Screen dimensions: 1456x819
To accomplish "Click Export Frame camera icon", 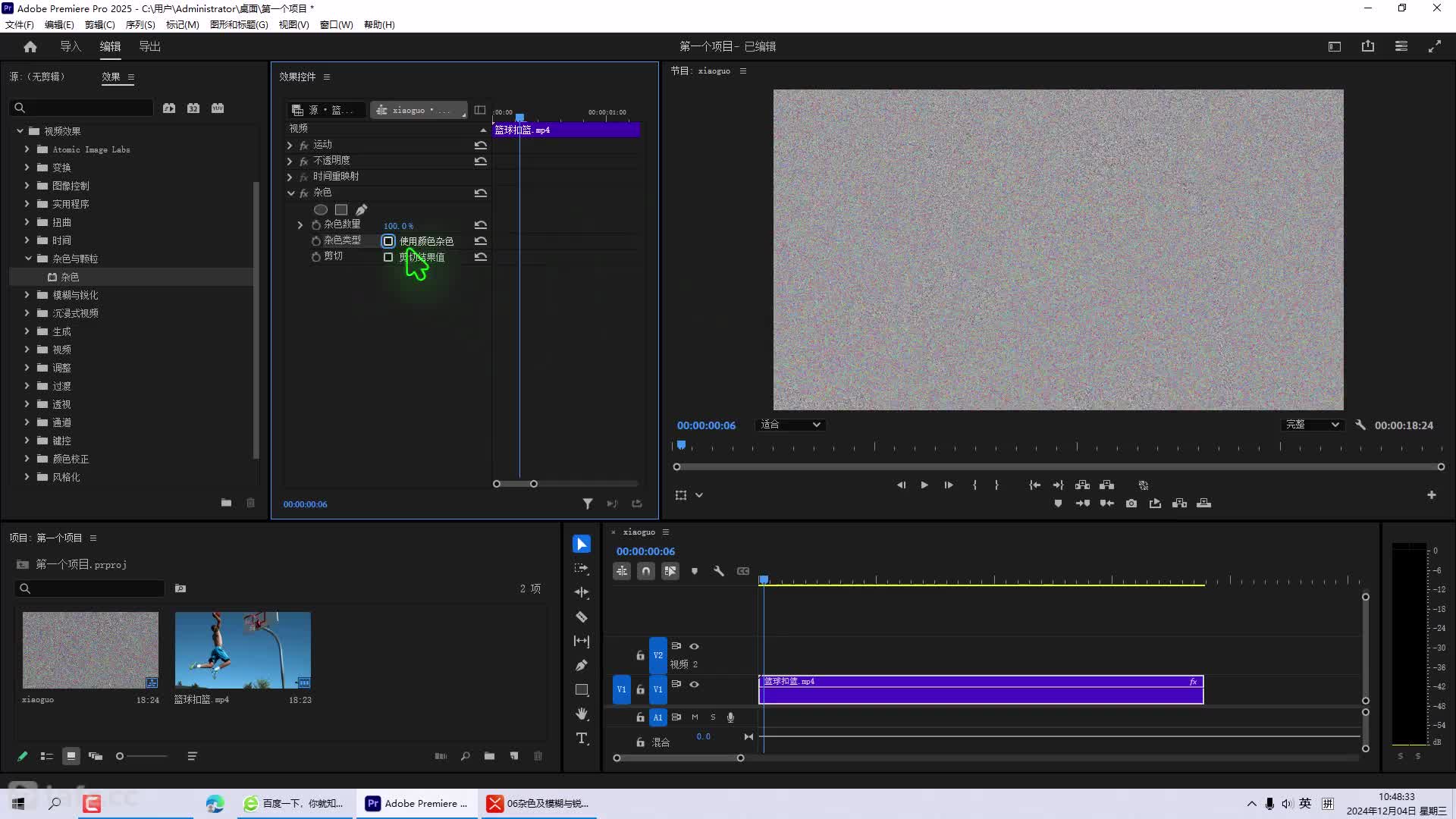I will [x=1131, y=503].
